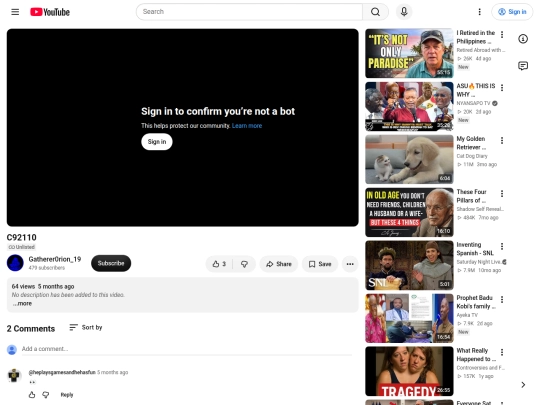Expand side panel with right chevron
The height and width of the screenshot is (405, 540).
(523, 385)
